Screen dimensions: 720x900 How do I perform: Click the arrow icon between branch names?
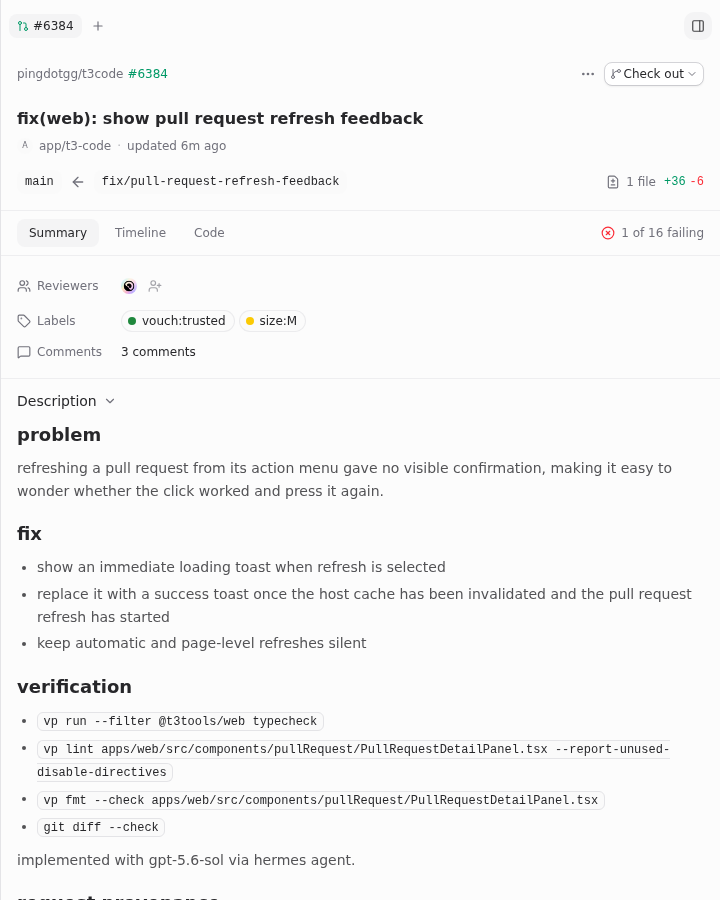(78, 182)
